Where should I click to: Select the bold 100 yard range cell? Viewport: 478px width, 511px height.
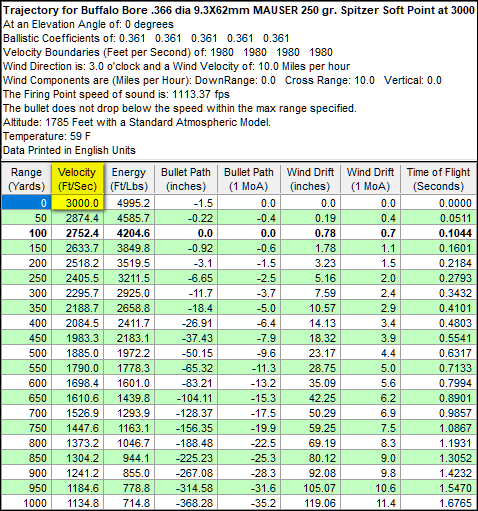26,233
